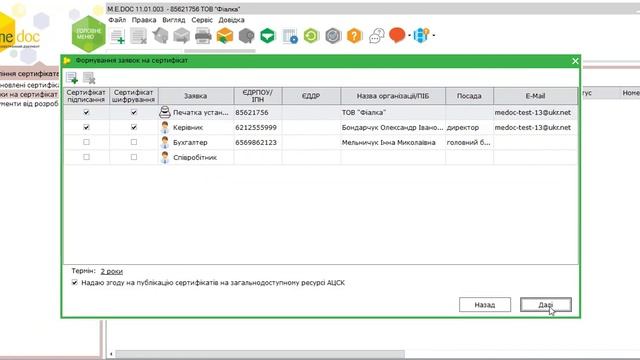
Task: Click the chat bubbles support icon
Action: click(376, 36)
